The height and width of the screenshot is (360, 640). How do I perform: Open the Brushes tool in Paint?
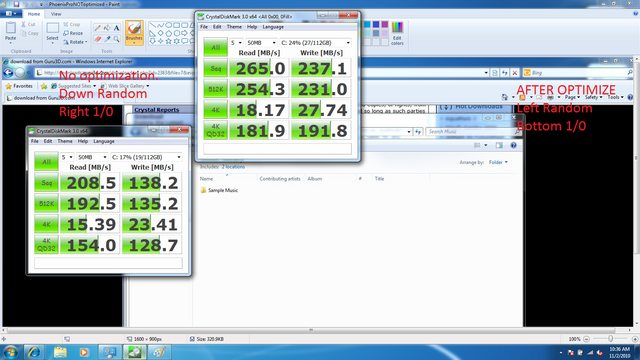point(134,32)
